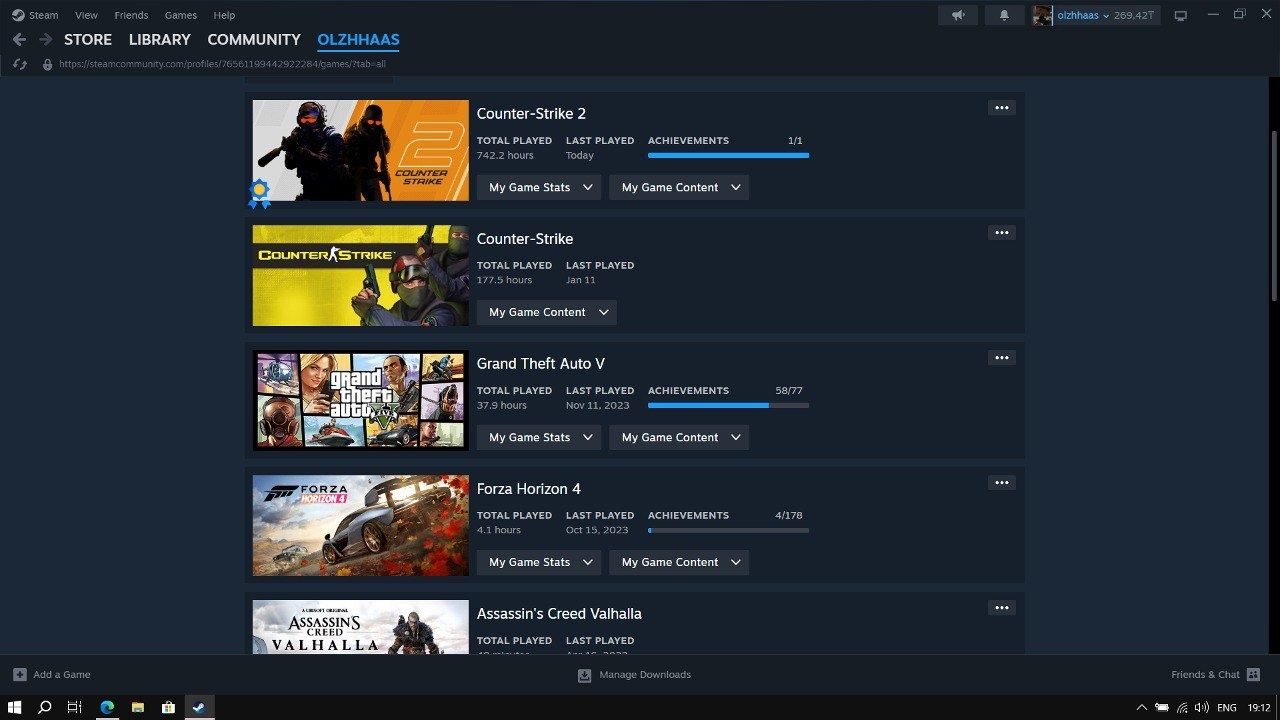The image size is (1280, 720).
Task: Click the Steam logo icon in the menu bar
Action: [18, 15]
